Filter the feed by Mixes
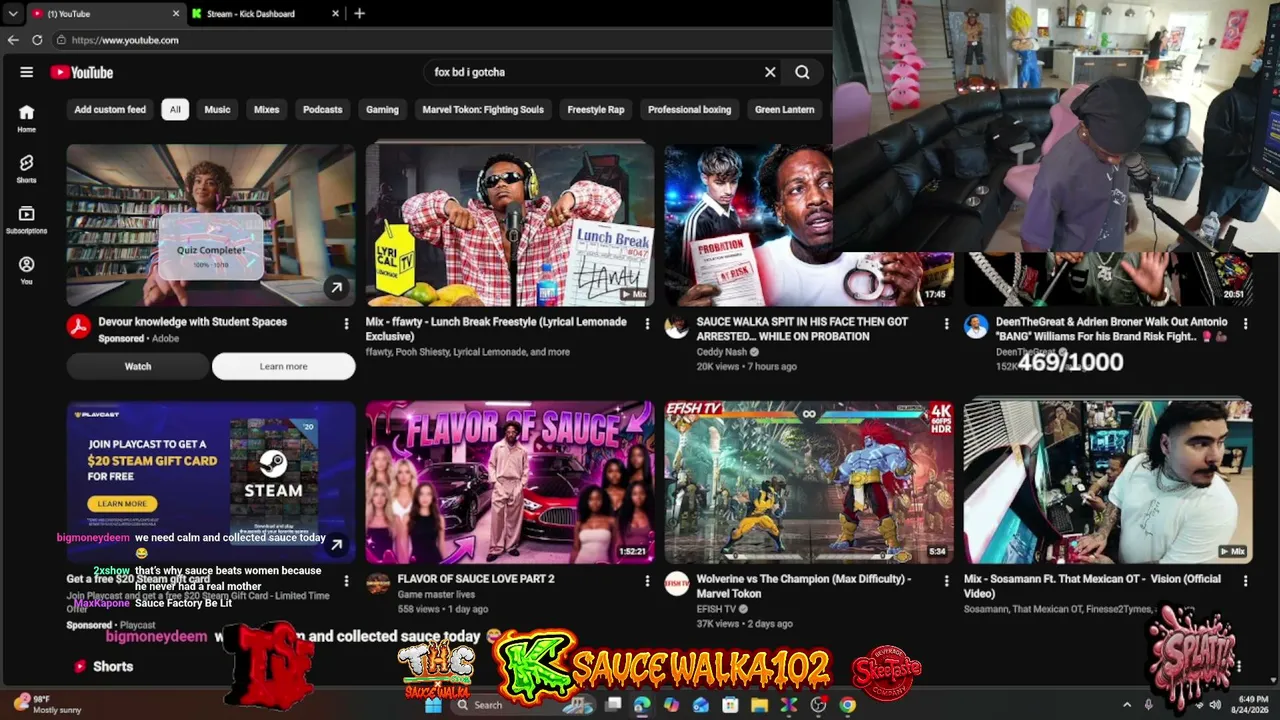This screenshot has width=1280, height=720. pyautogui.click(x=267, y=110)
